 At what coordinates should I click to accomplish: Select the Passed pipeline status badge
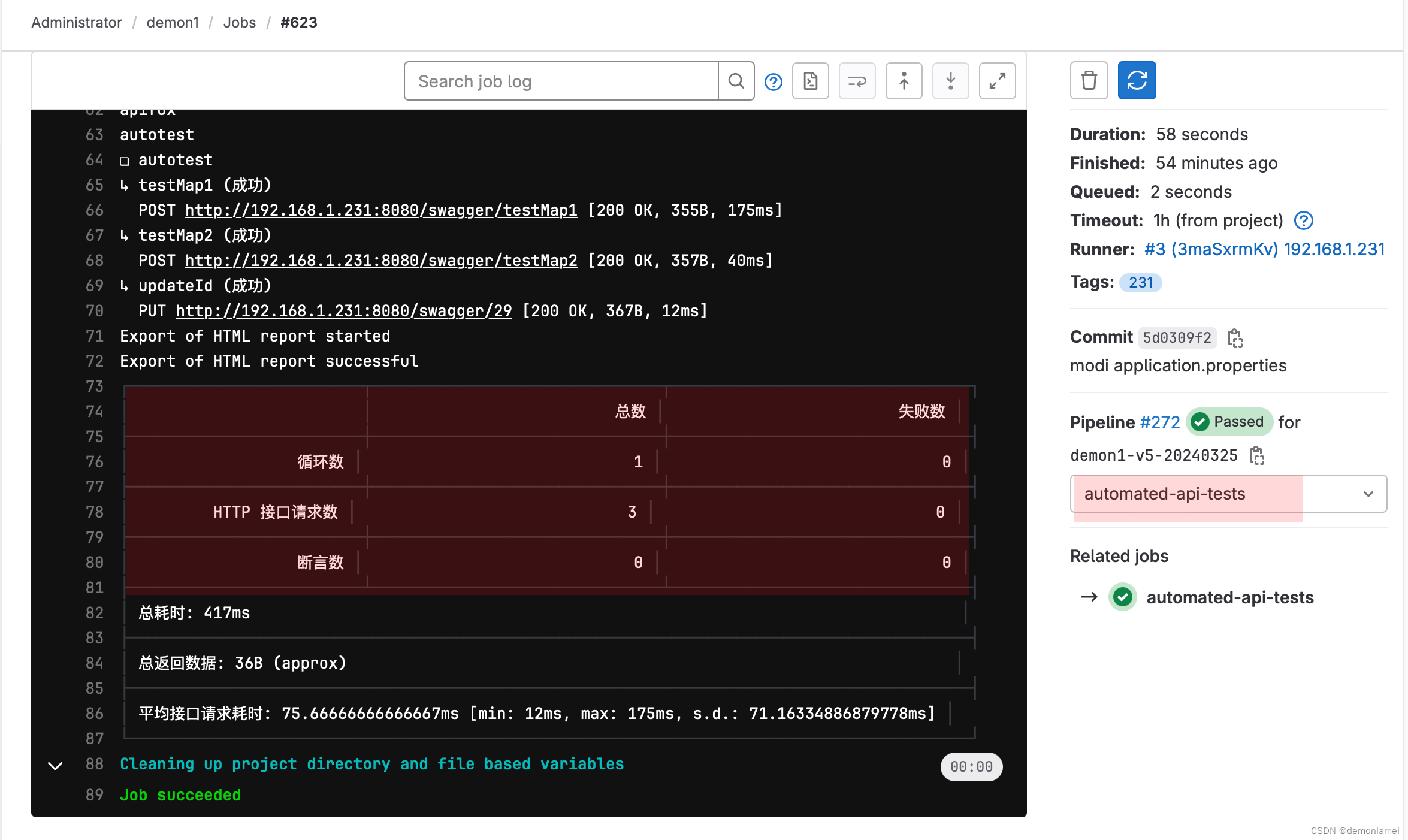click(1229, 422)
